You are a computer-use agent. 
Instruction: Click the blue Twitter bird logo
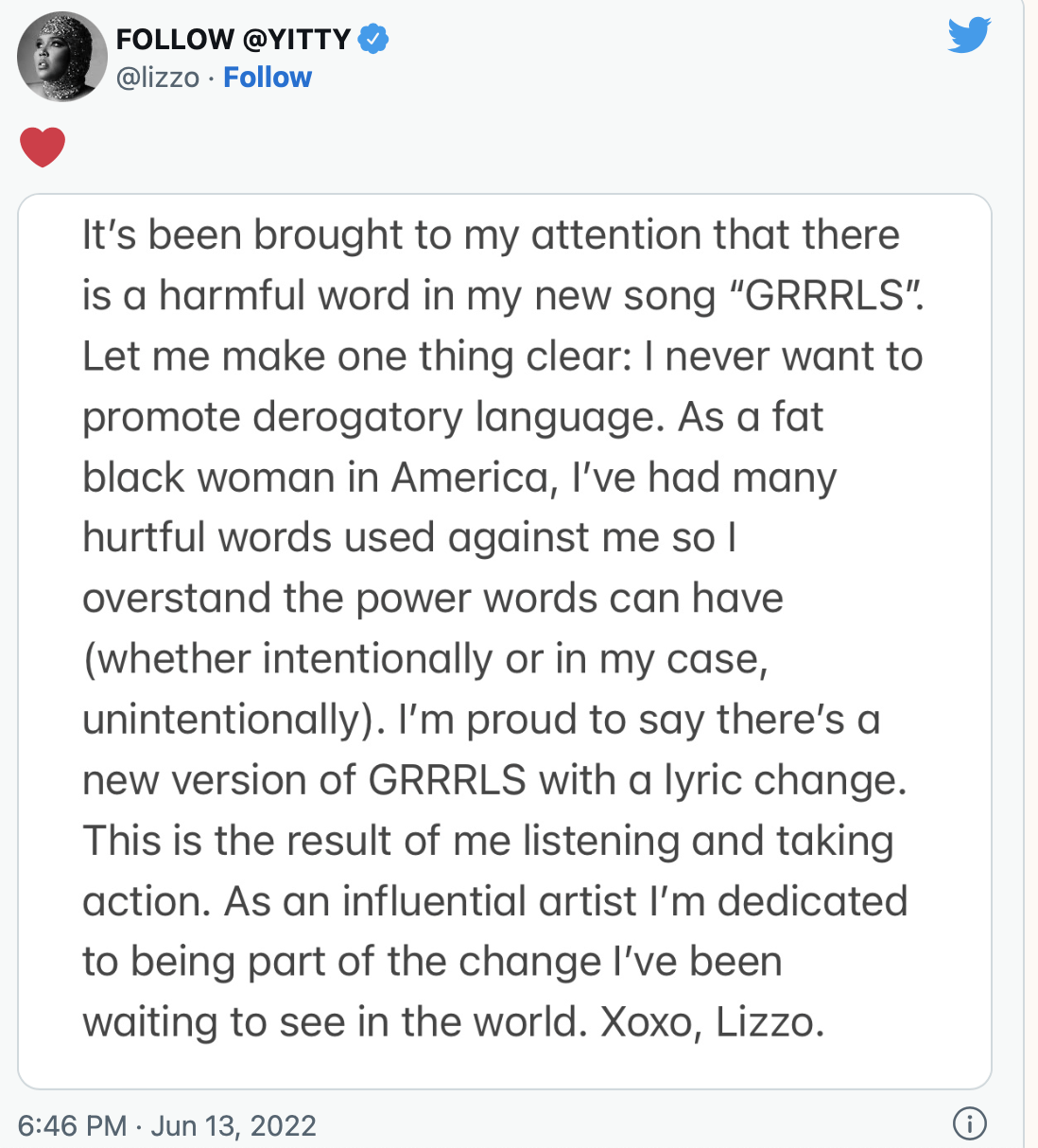969,35
